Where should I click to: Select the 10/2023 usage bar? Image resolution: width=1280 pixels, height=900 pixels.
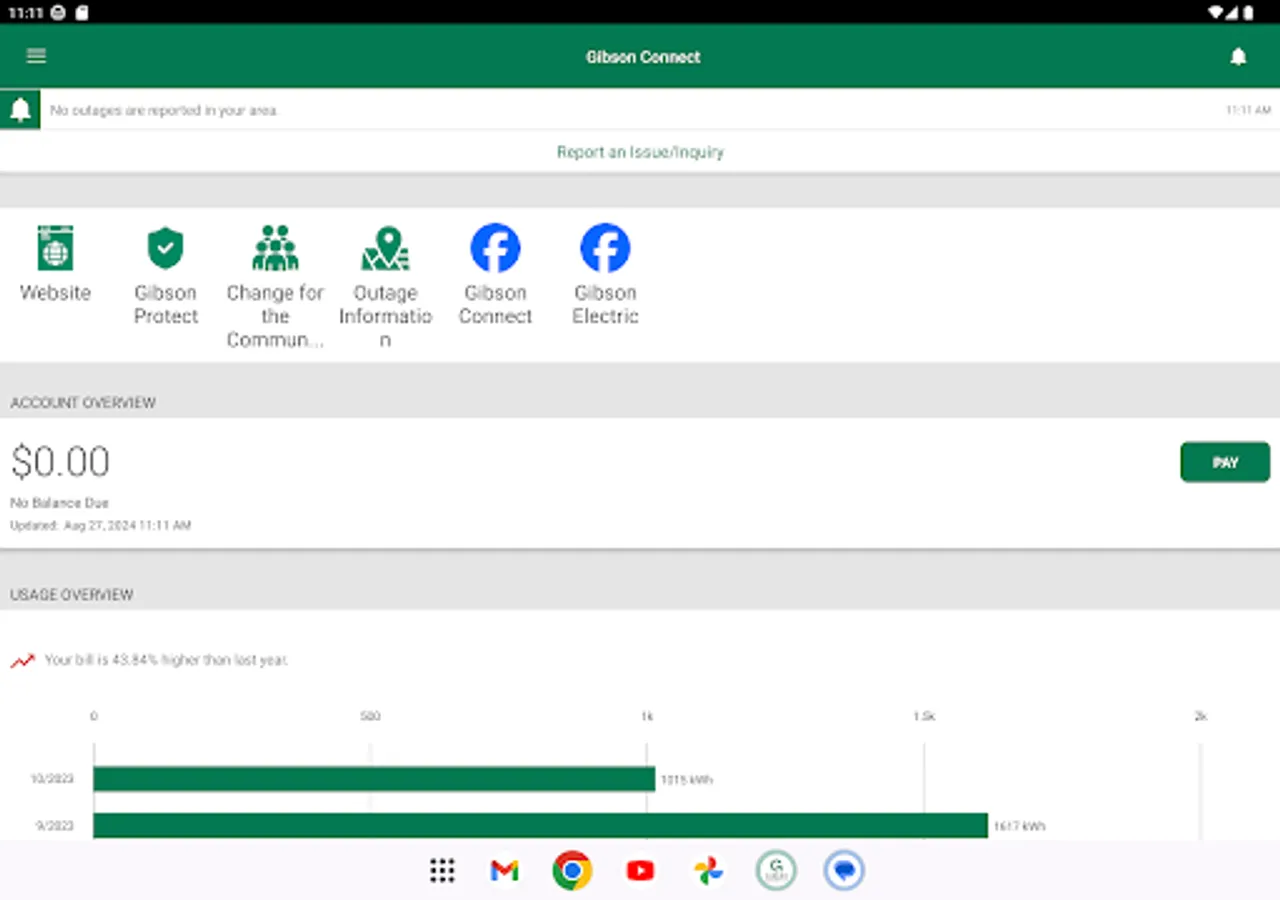pyautogui.click(x=374, y=779)
